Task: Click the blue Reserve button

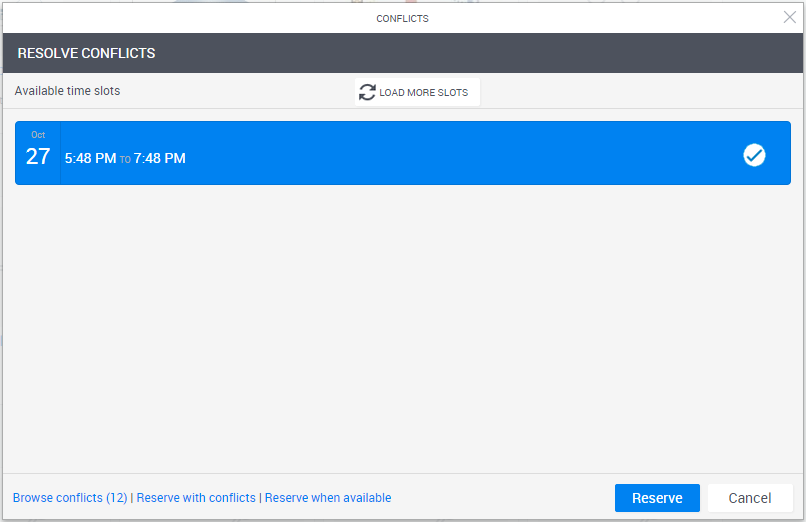Action: pyautogui.click(x=657, y=498)
